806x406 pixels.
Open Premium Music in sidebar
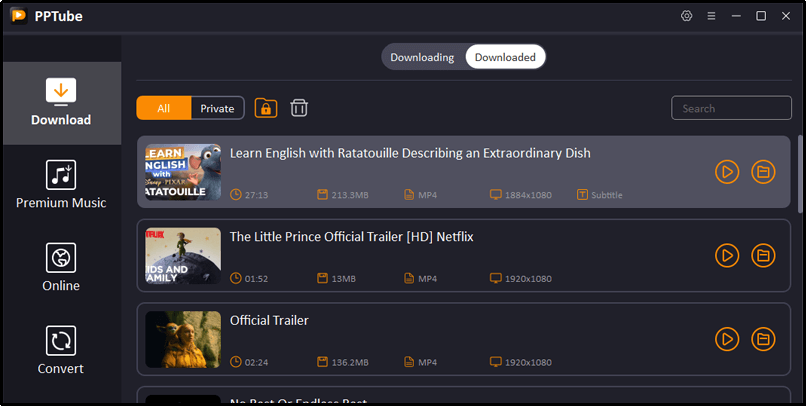click(61, 185)
